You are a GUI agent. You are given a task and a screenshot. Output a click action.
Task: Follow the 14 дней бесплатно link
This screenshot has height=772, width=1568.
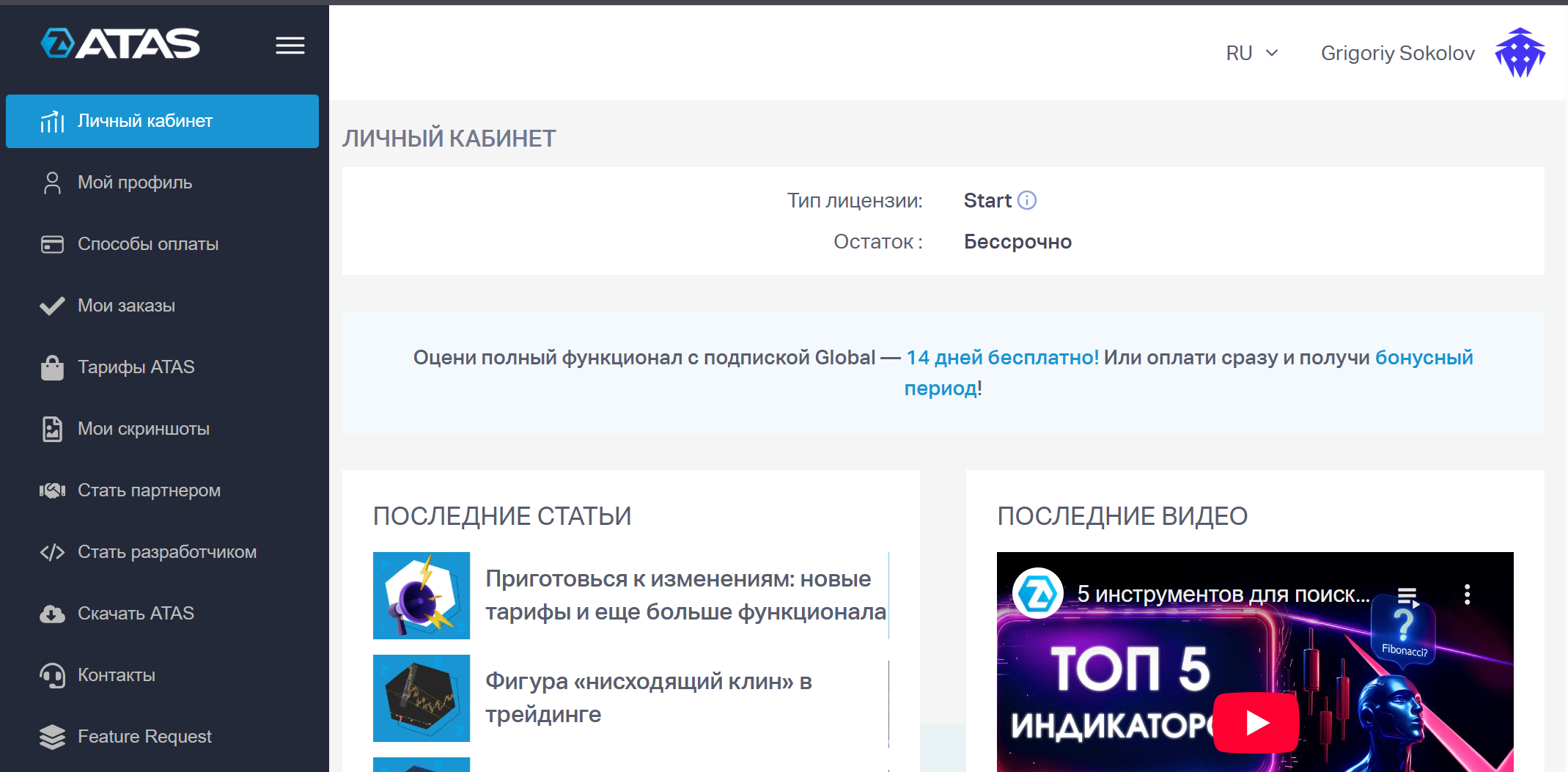[x=1002, y=358]
